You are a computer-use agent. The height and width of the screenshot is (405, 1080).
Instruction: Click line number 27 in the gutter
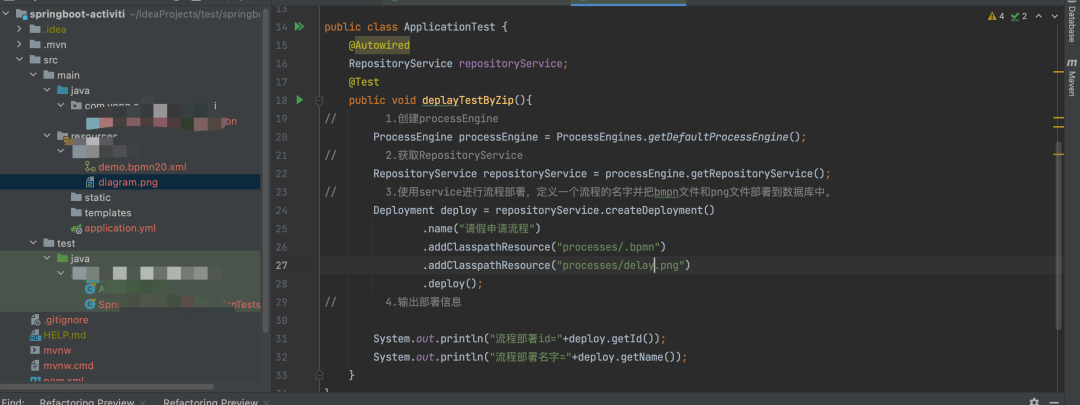tap(281, 264)
